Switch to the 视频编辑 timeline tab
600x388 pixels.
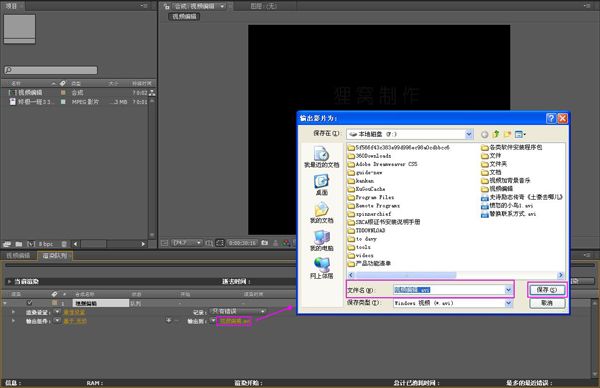point(18,256)
